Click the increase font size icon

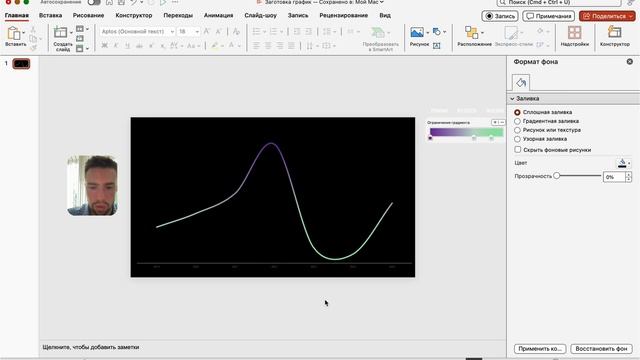click(207, 31)
